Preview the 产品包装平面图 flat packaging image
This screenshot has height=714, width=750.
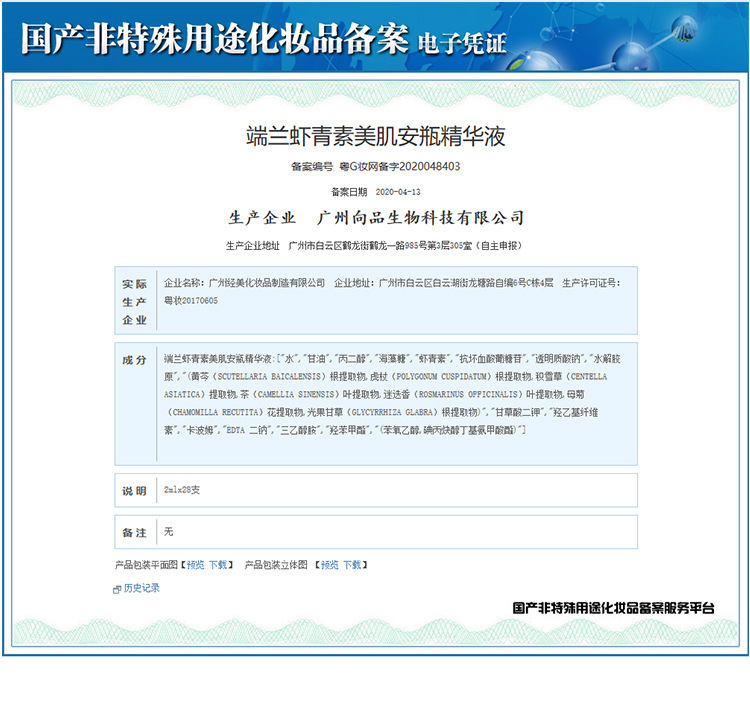tap(195, 565)
